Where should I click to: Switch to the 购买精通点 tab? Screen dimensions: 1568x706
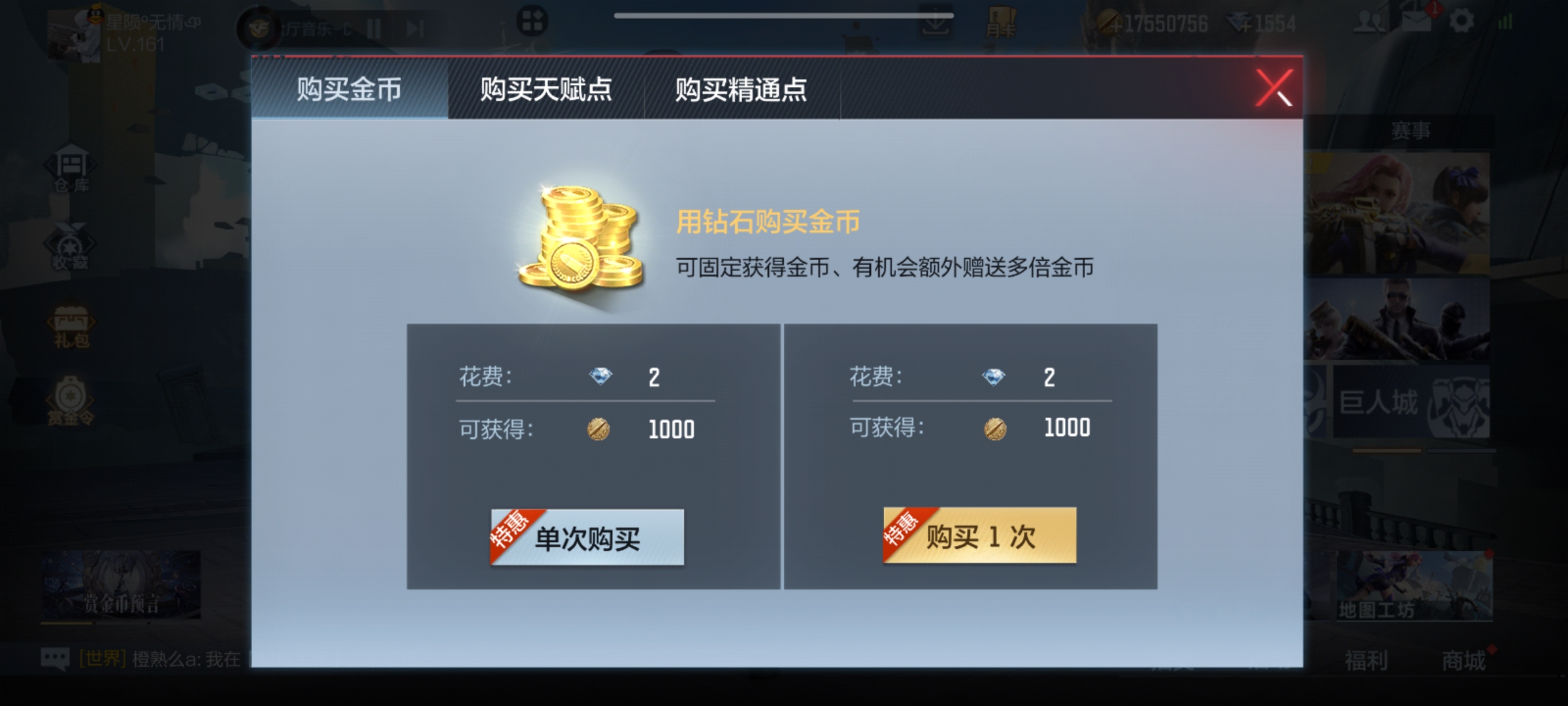[x=742, y=89]
